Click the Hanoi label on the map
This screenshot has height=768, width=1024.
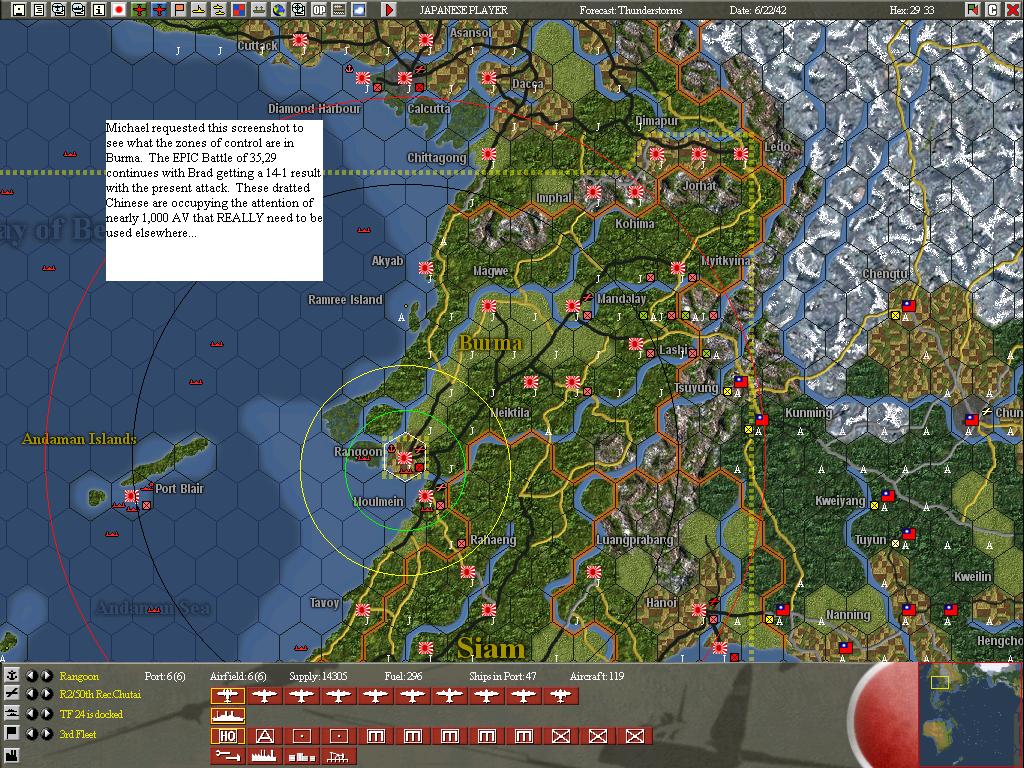[x=661, y=602]
